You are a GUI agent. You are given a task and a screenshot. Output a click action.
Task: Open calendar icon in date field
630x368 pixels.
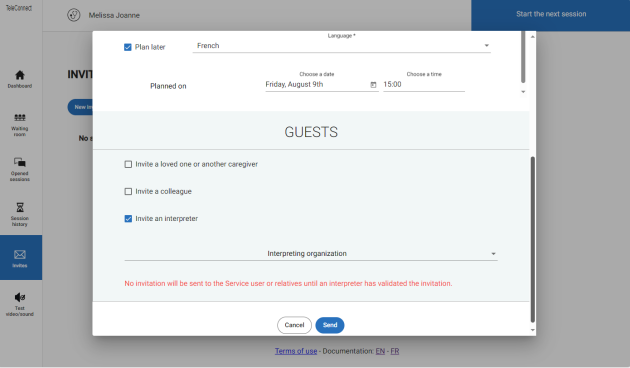pos(373,85)
